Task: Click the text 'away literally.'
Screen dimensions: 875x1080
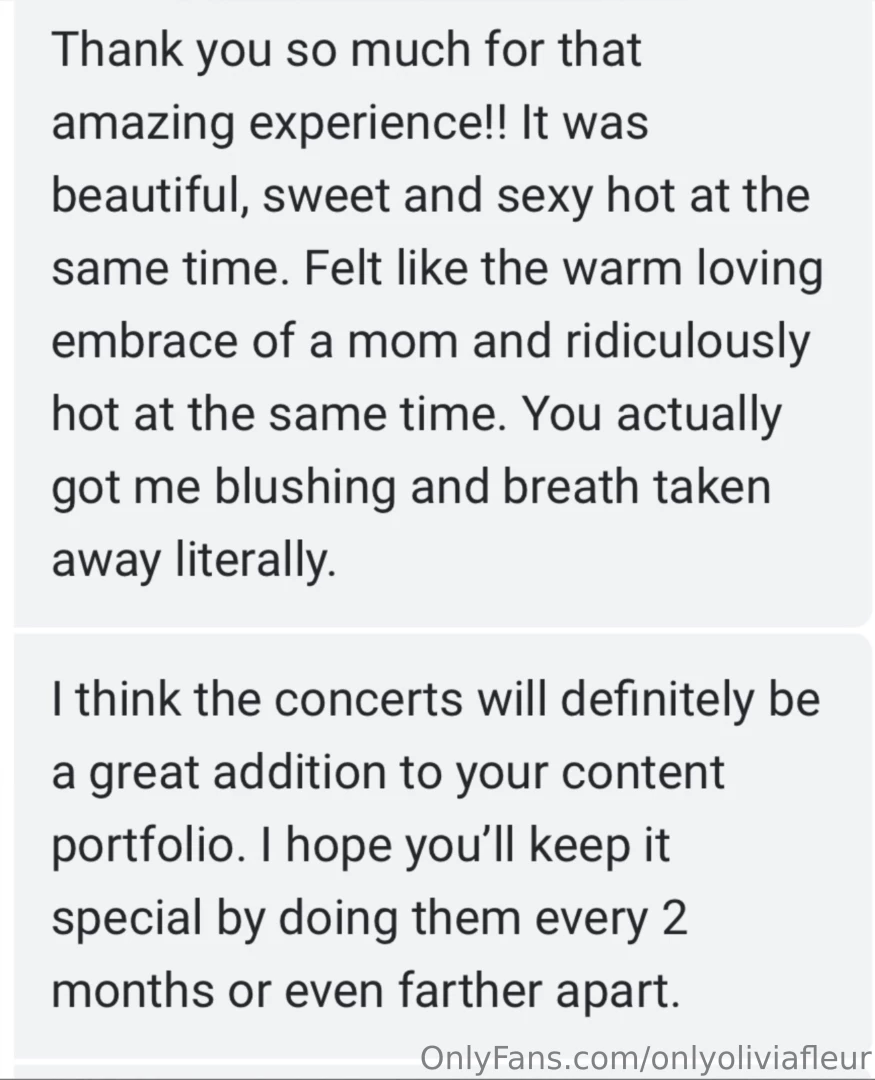Action: 191,562
